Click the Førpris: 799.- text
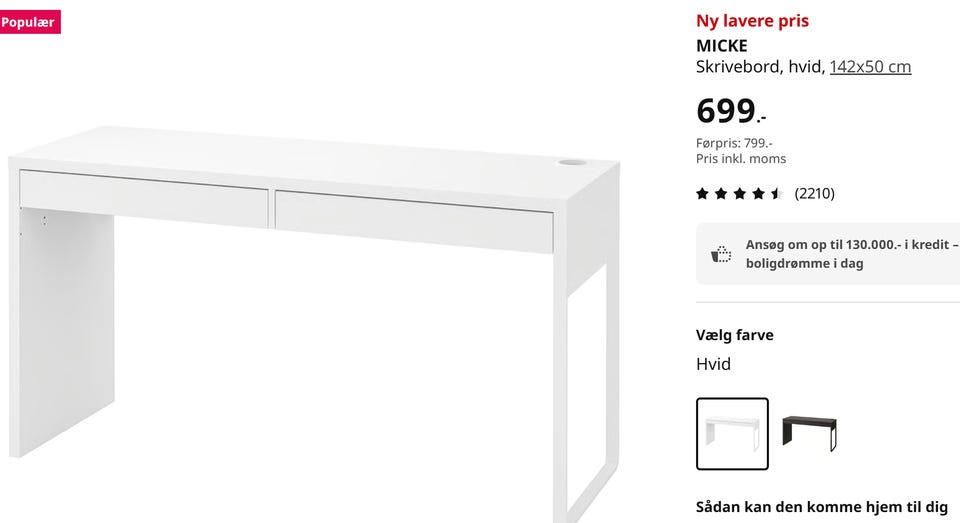960x523 pixels. pyautogui.click(x=734, y=143)
